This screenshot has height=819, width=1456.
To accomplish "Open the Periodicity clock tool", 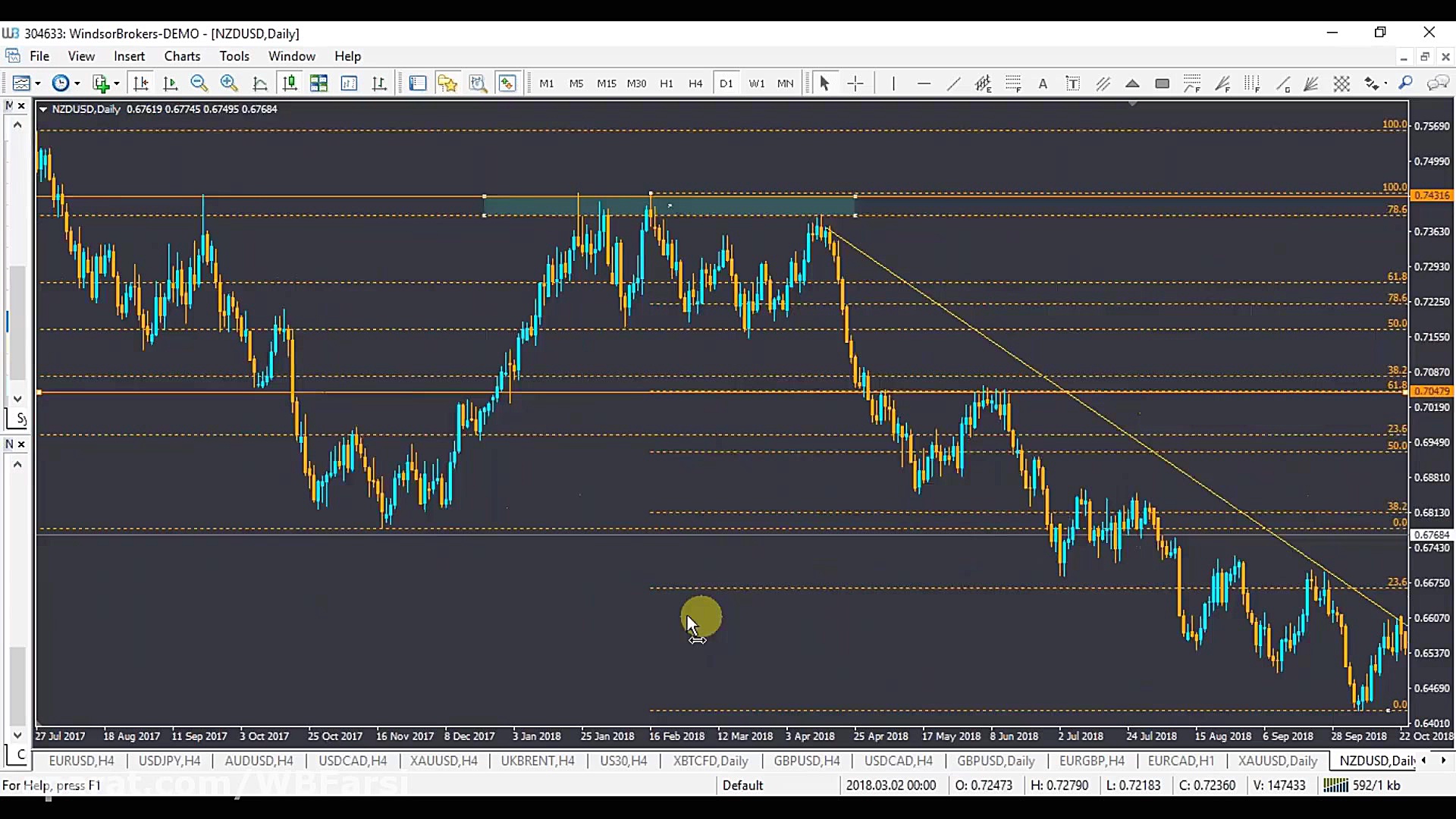I will pos(61,83).
